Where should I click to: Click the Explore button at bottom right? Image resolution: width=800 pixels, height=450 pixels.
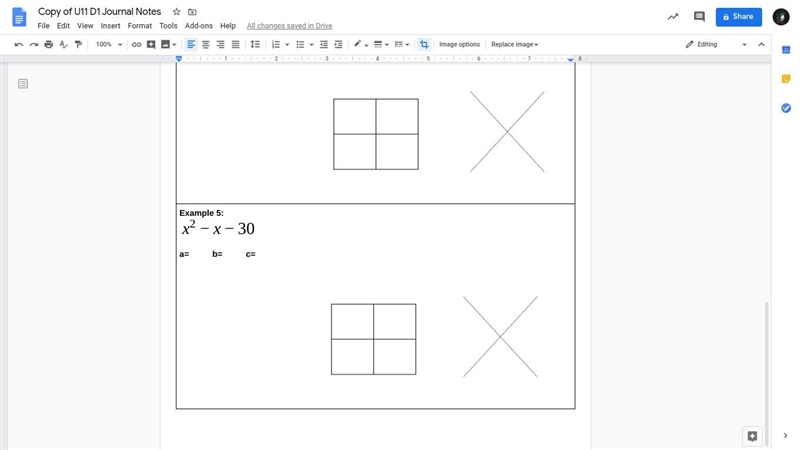tap(752, 436)
